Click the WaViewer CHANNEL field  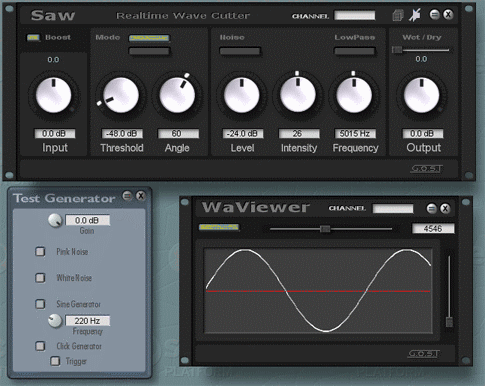point(393,209)
